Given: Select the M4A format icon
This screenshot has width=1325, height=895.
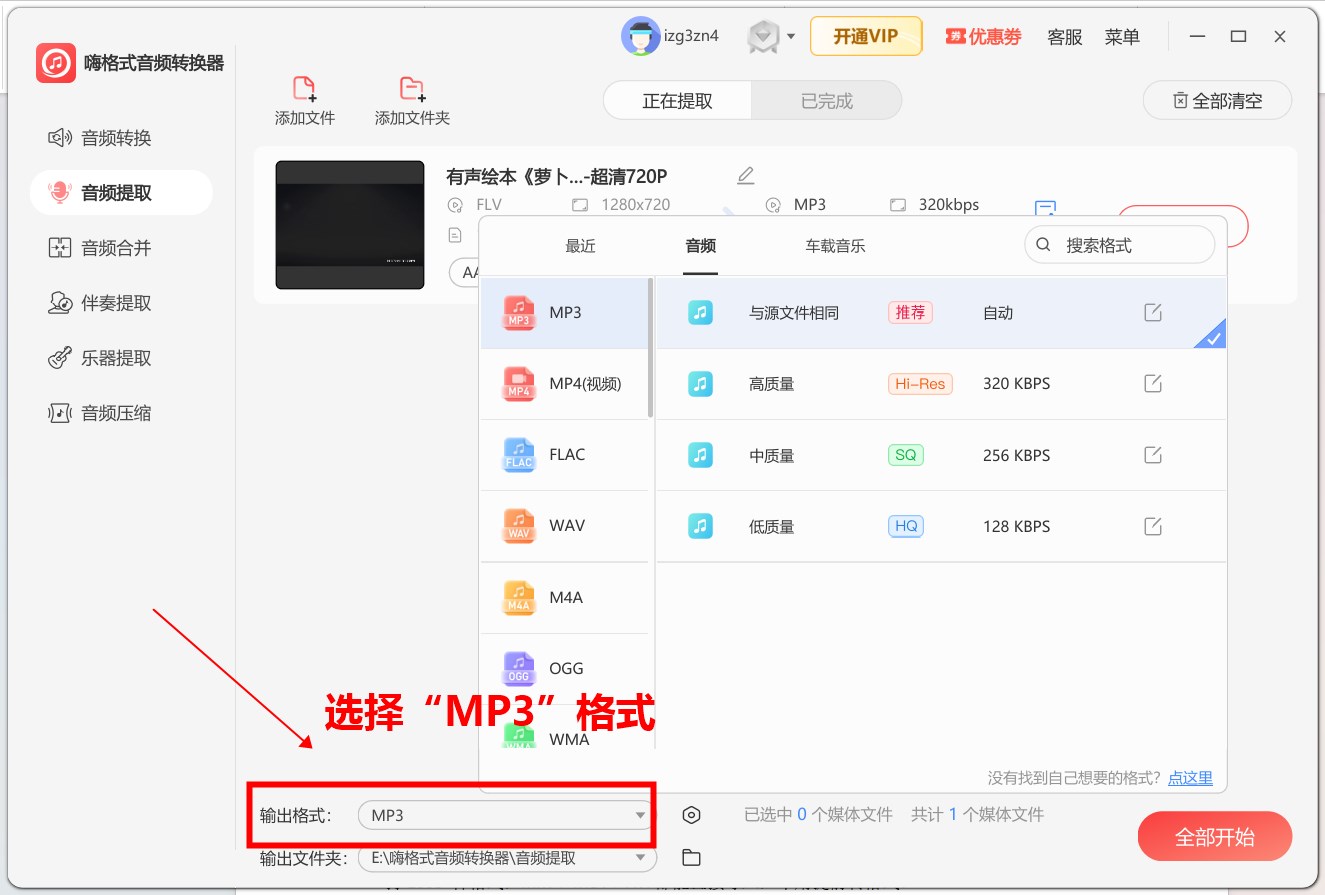Looking at the screenshot, I should (x=519, y=598).
